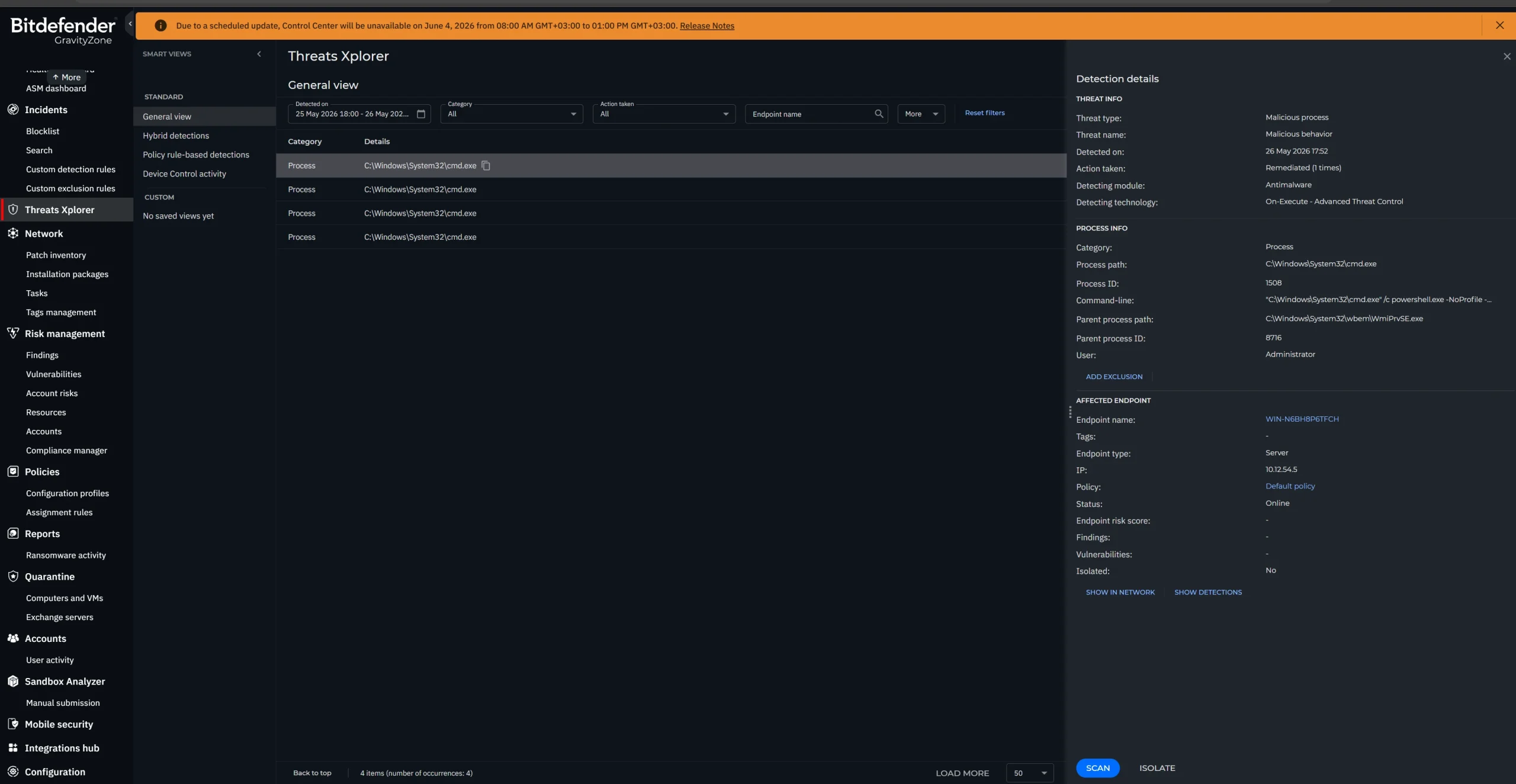Click Back to top
Screen dimensions: 1516x784
click(x=312, y=773)
